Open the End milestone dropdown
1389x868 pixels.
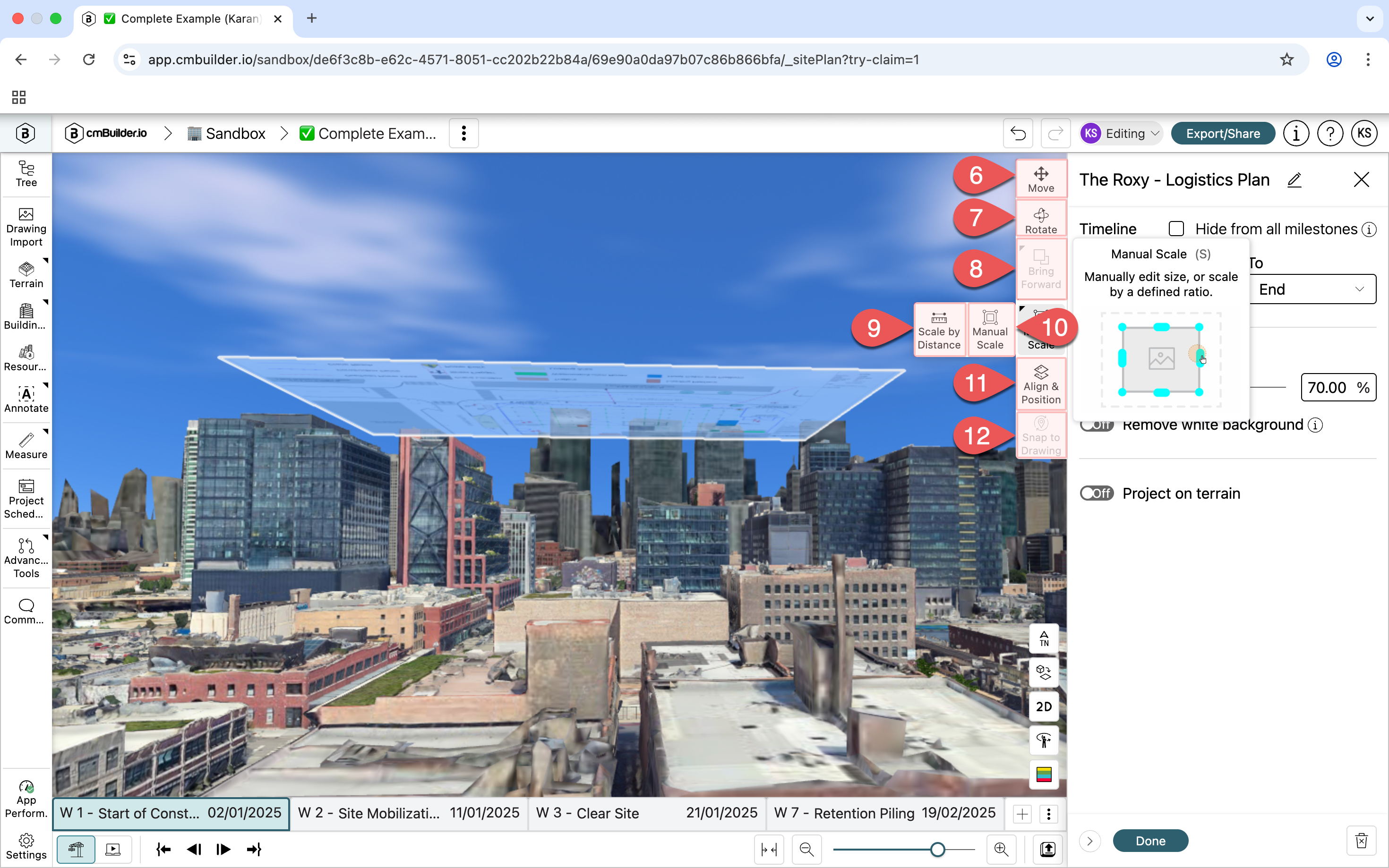tap(1312, 289)
